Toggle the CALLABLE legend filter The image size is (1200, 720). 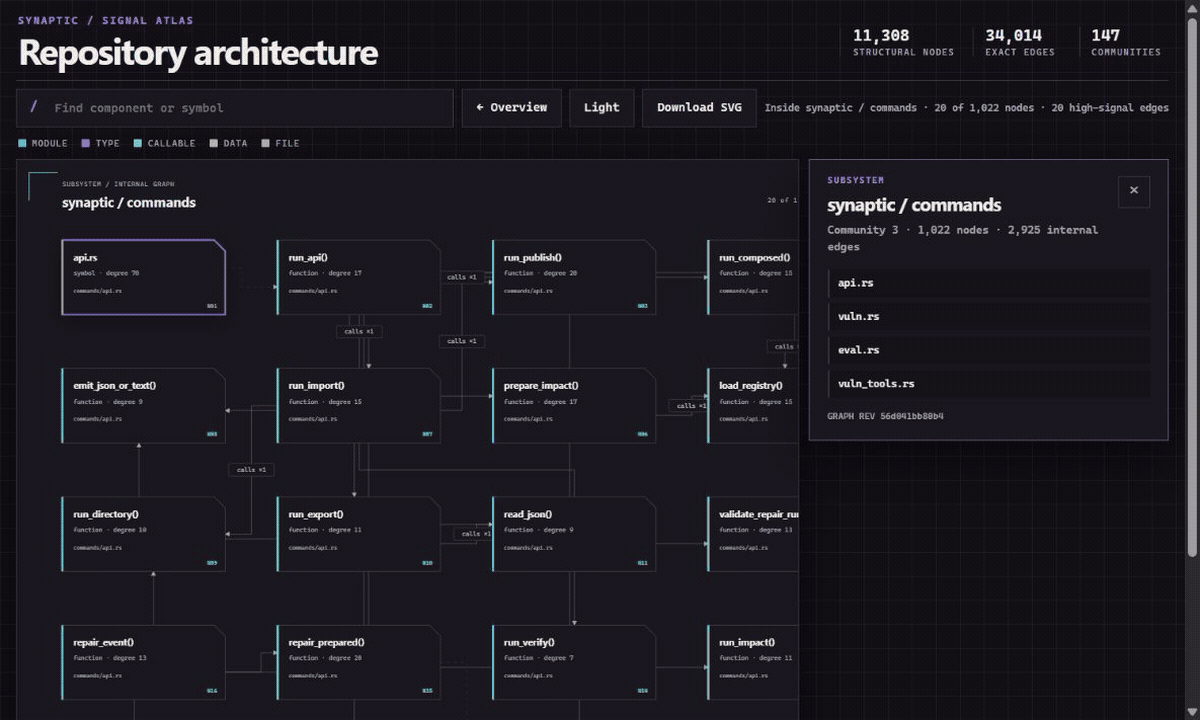165,143
